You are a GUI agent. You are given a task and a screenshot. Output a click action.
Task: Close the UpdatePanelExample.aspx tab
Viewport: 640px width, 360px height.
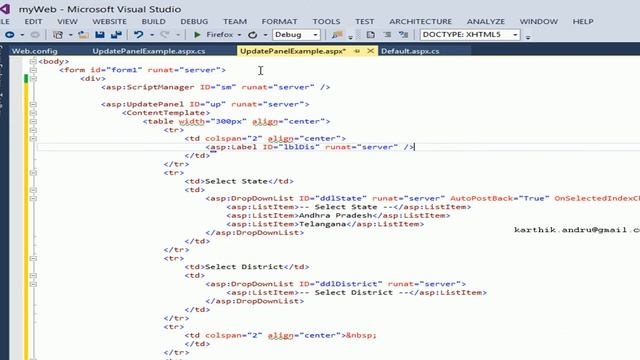[x=370, y=51]
